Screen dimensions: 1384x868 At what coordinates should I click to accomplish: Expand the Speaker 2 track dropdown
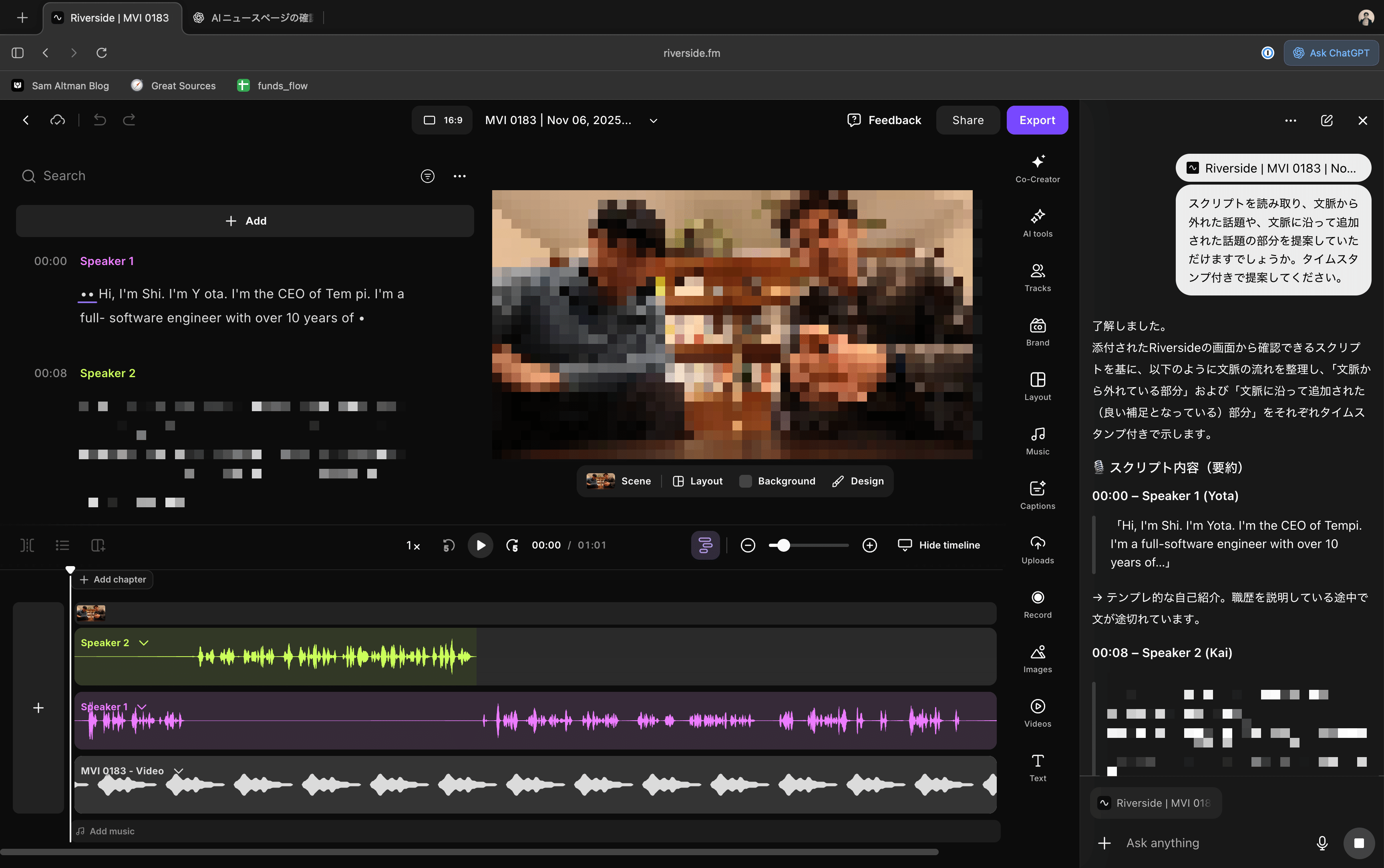pos(144,642)
